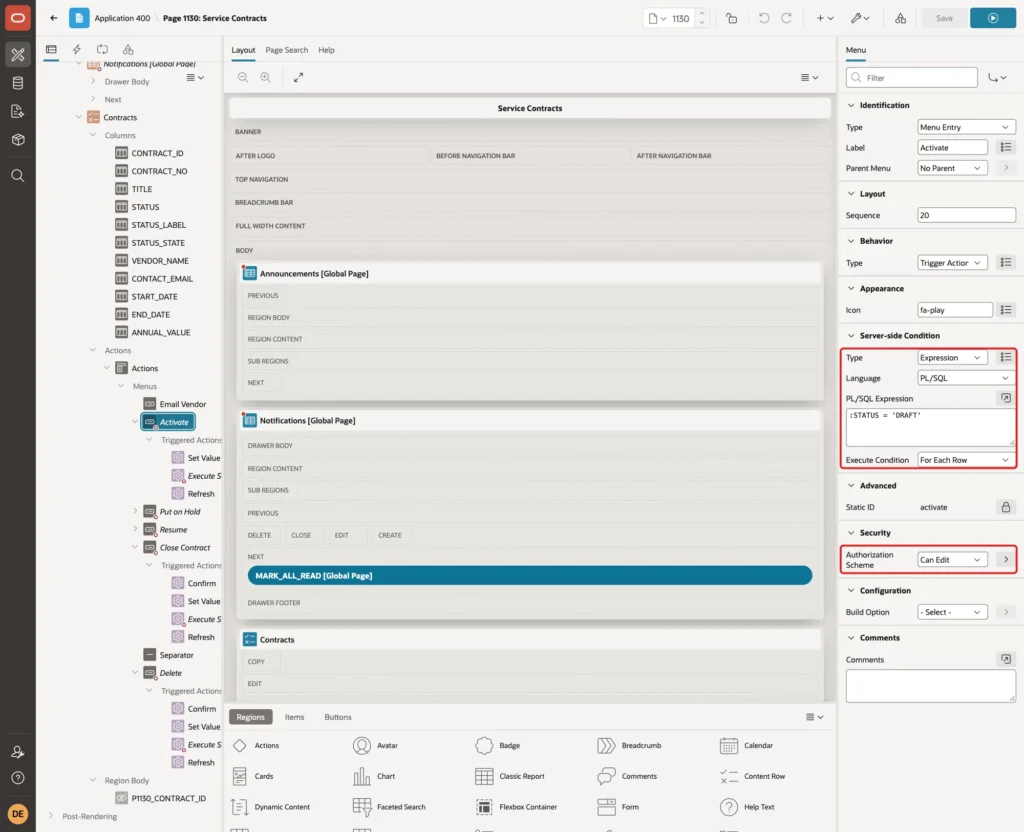The image size is (1024, 832).
Task: Select MARK_ALL_READ global page button
Action: point(530,575)
